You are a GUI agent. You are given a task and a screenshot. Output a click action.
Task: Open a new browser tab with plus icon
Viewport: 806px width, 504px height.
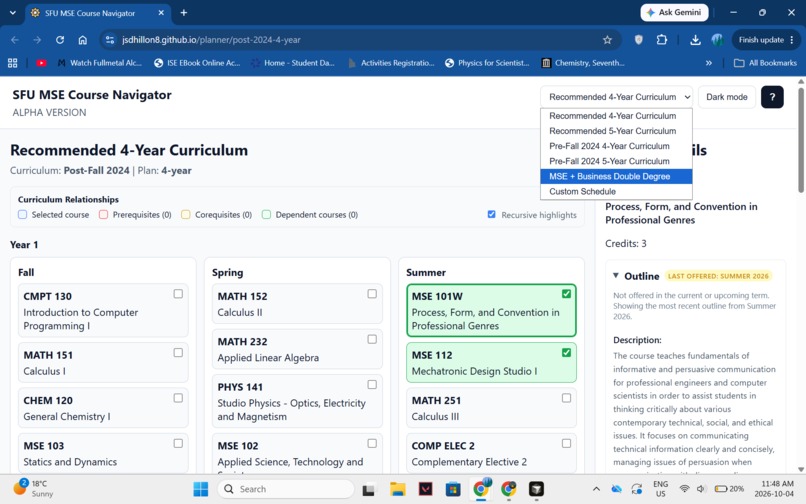point(184,13)
